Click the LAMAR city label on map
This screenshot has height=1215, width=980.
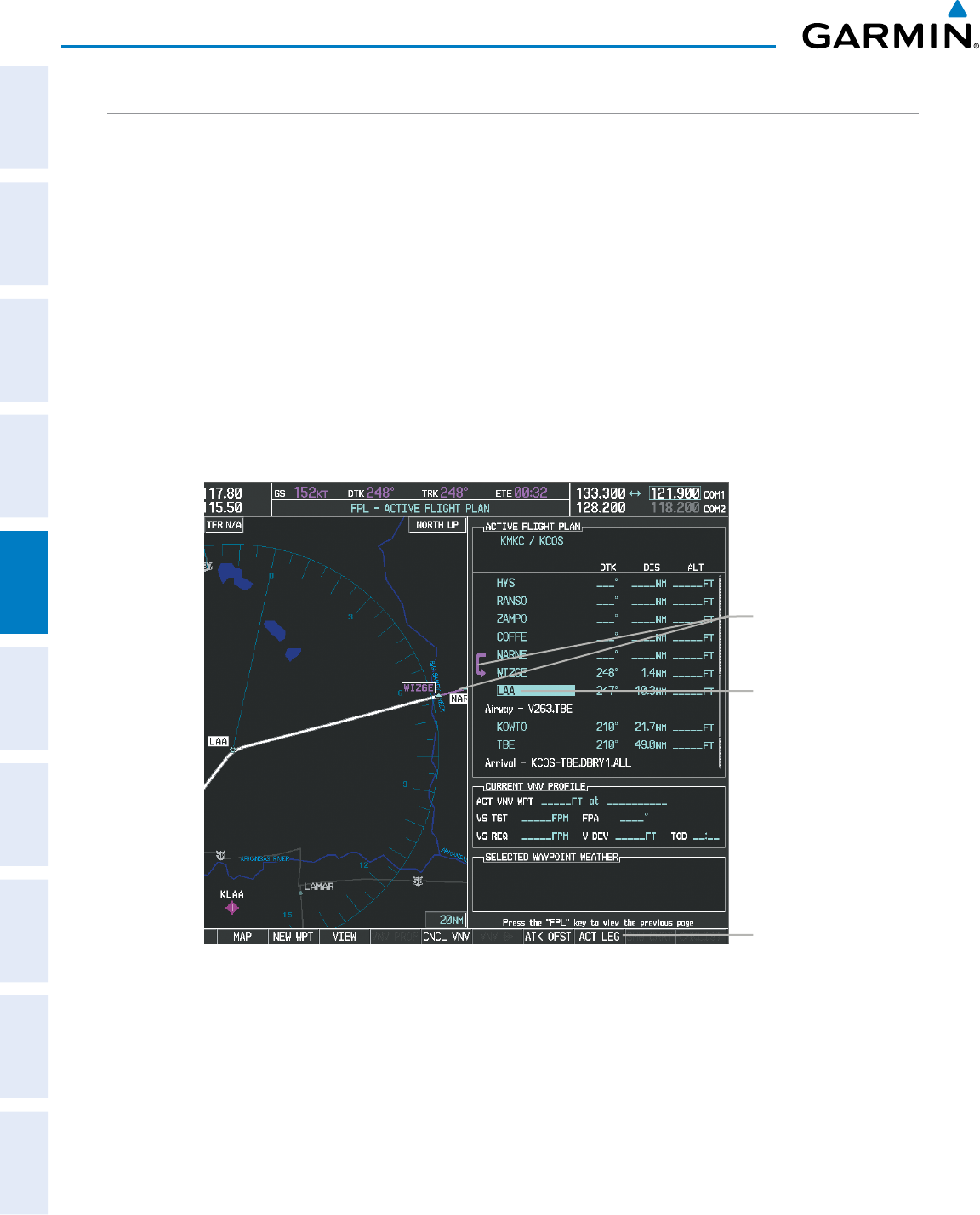(x=319, y=887)
